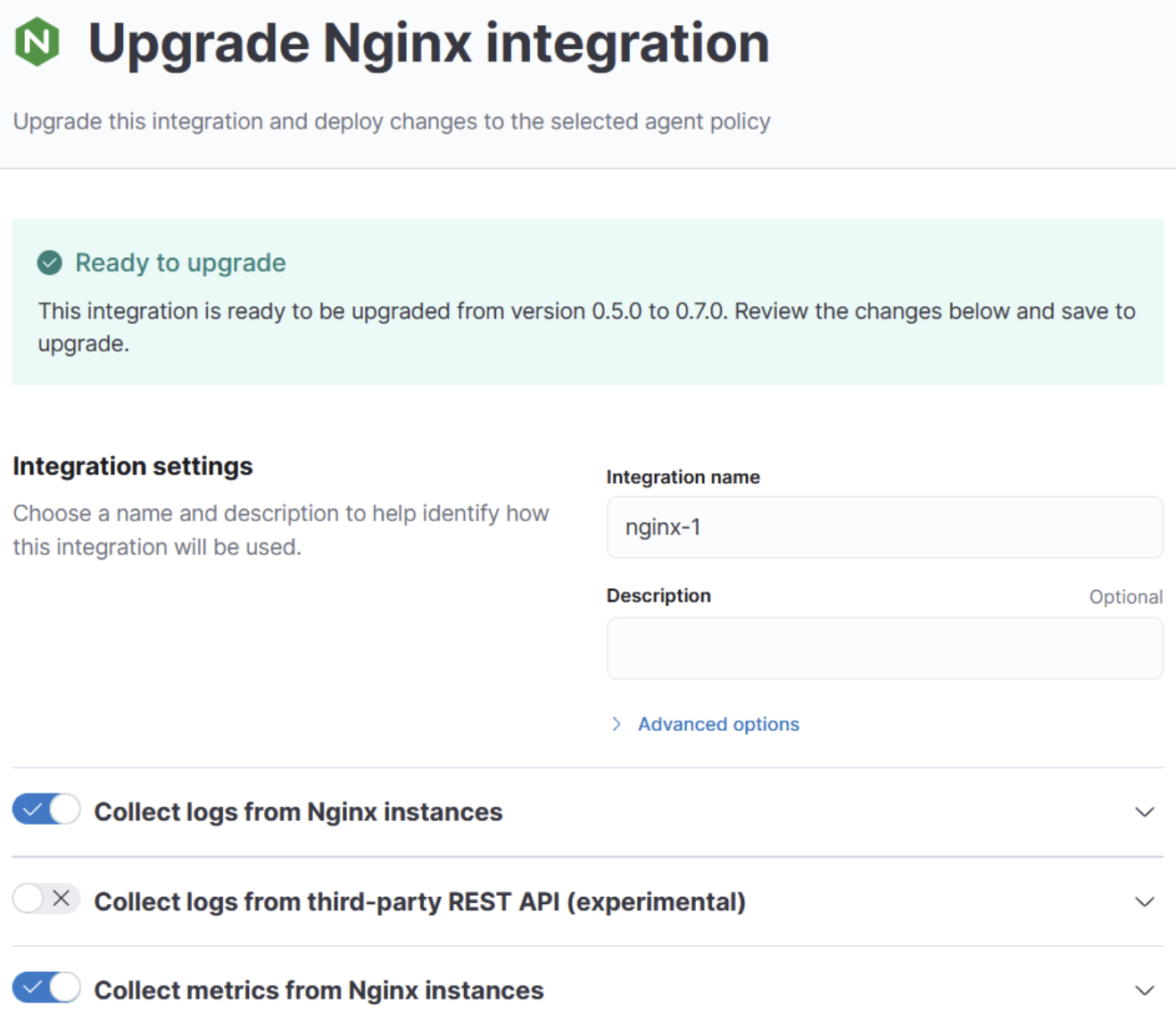Image resolution: width=1176 pixels, height=1021 pixels.
Task: Open the Advanced options section
Action: 717,724
